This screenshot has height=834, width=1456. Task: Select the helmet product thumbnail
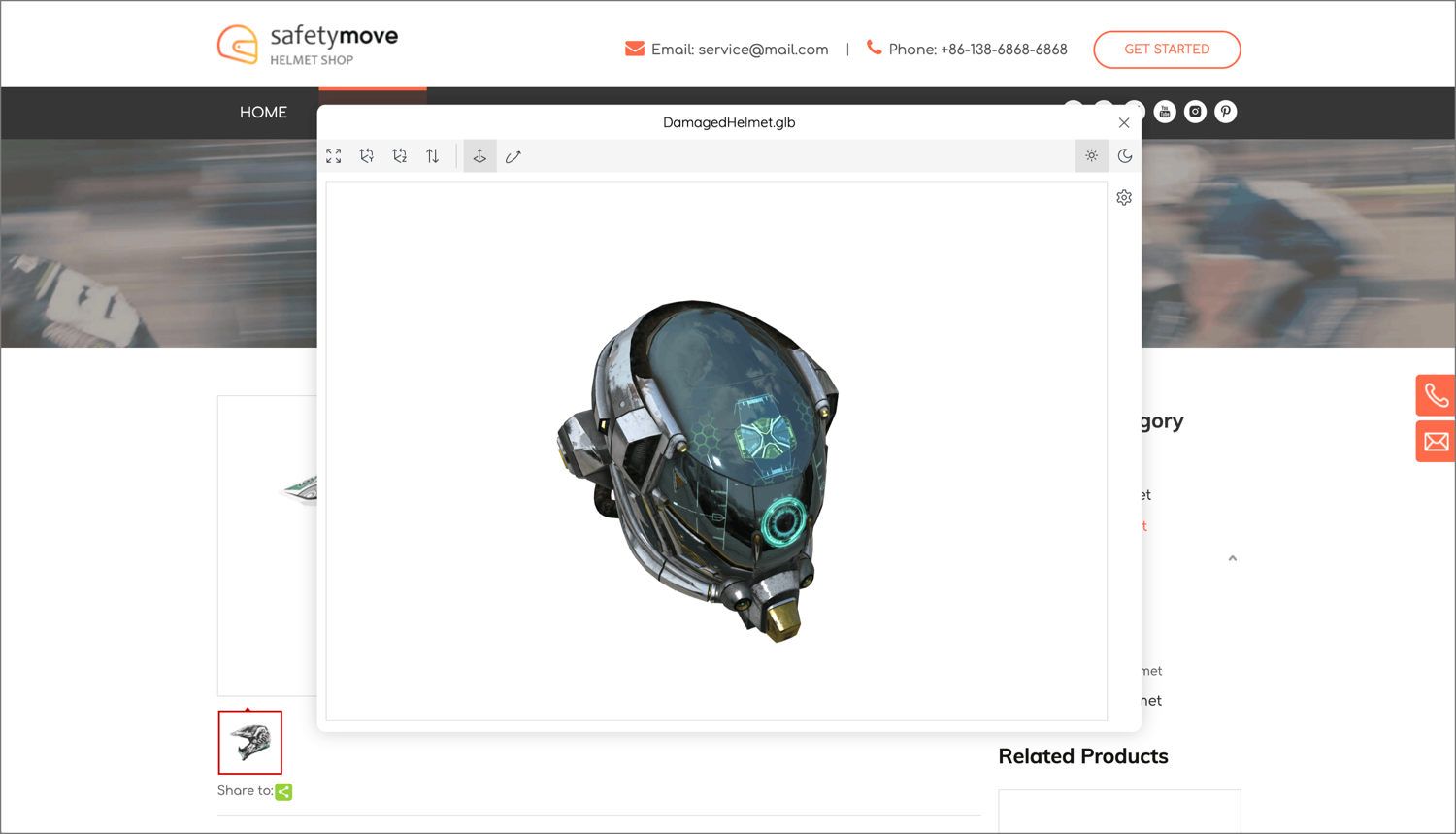click(x=250, y=743)
